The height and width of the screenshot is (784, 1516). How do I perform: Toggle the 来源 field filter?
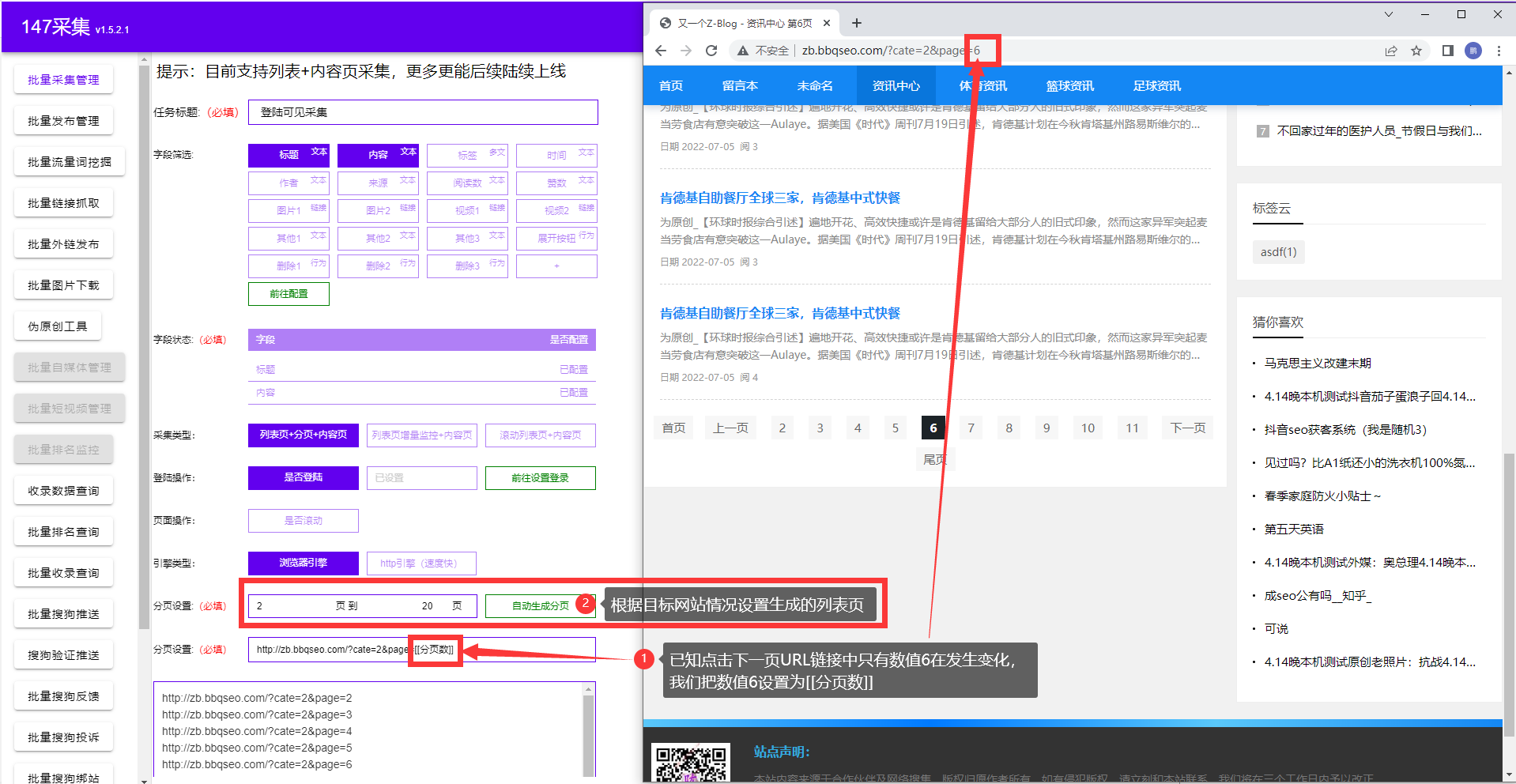[x=378, y=183]
